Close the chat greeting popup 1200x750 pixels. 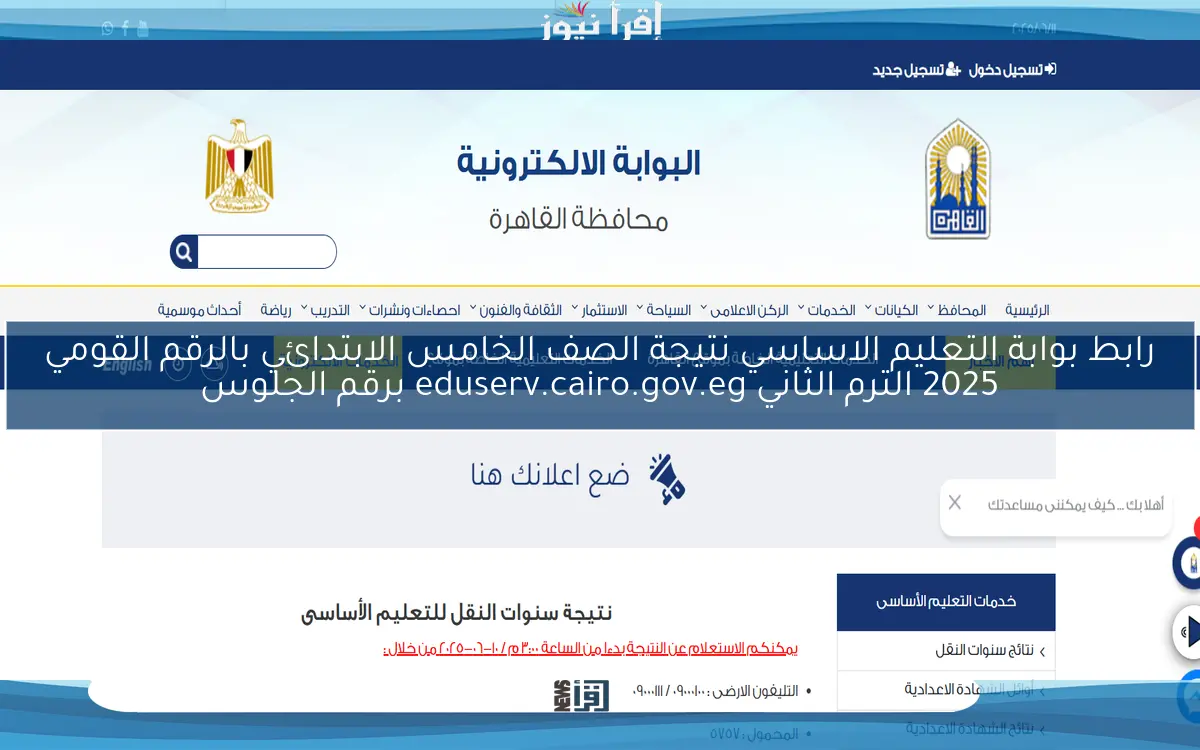pos(955,502)
